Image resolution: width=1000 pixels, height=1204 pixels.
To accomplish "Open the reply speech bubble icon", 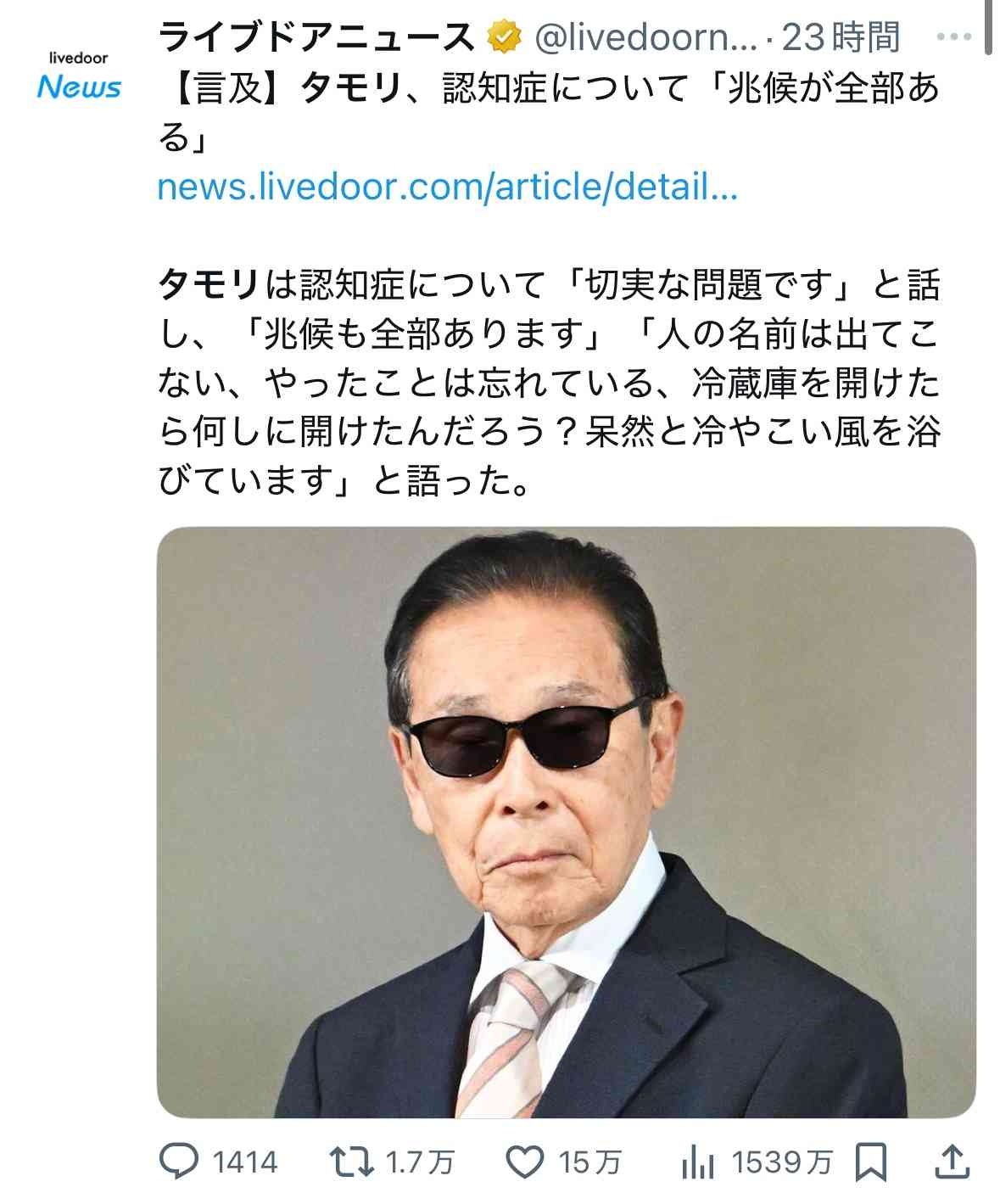I will [x=179, y=1162].
